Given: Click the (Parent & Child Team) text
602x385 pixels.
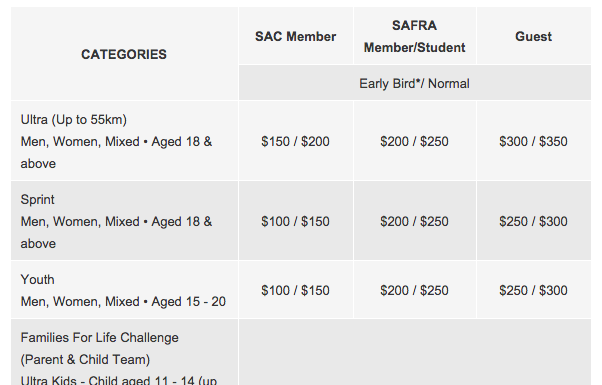Looking at the screenshot, I should (x=85, y=360).
